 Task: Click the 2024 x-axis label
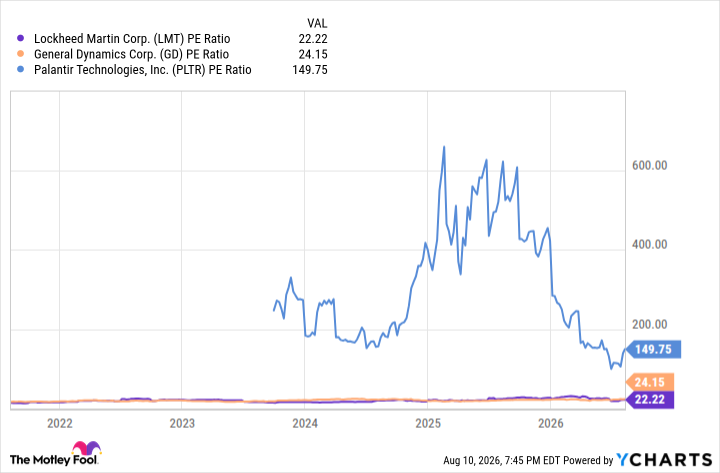305,423
